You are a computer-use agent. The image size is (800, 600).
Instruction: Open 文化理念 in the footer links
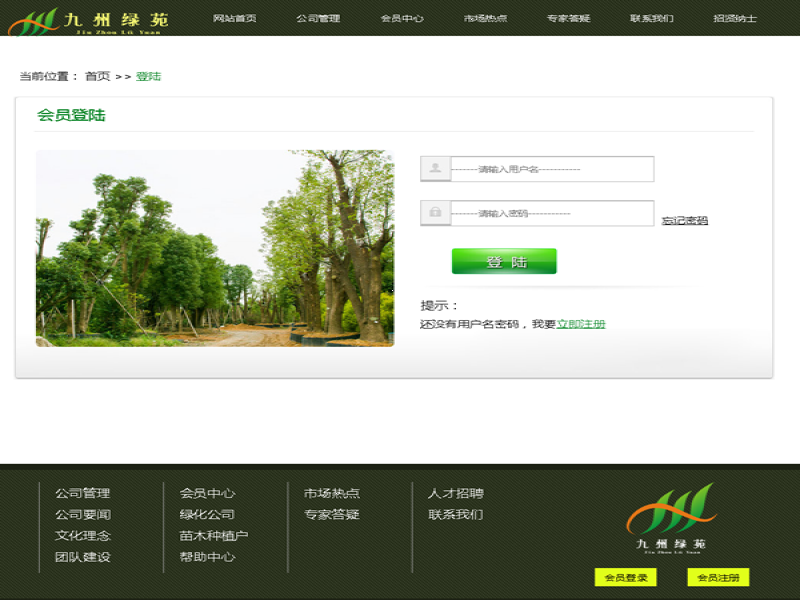(x=83, y=536)
